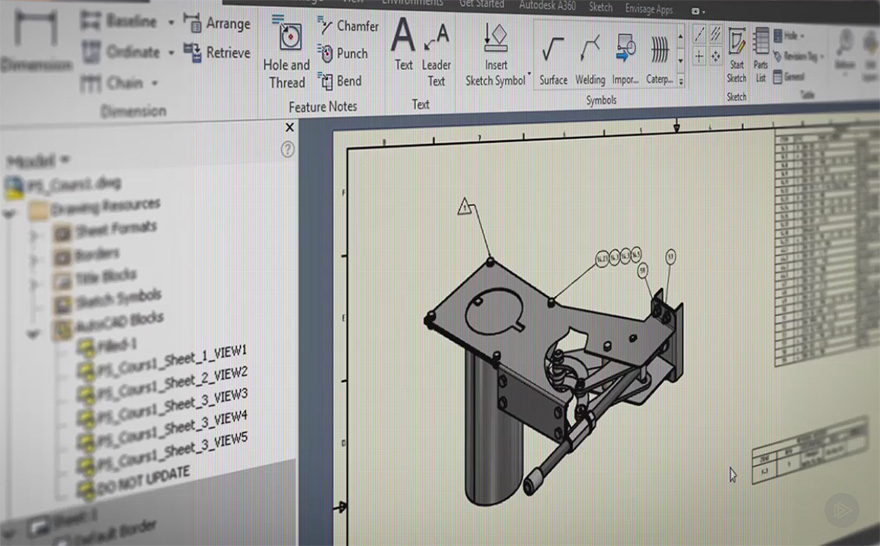Click the Start Sketch tool
The height and width of the screenshot is (546, 880).
pos(736,55)
